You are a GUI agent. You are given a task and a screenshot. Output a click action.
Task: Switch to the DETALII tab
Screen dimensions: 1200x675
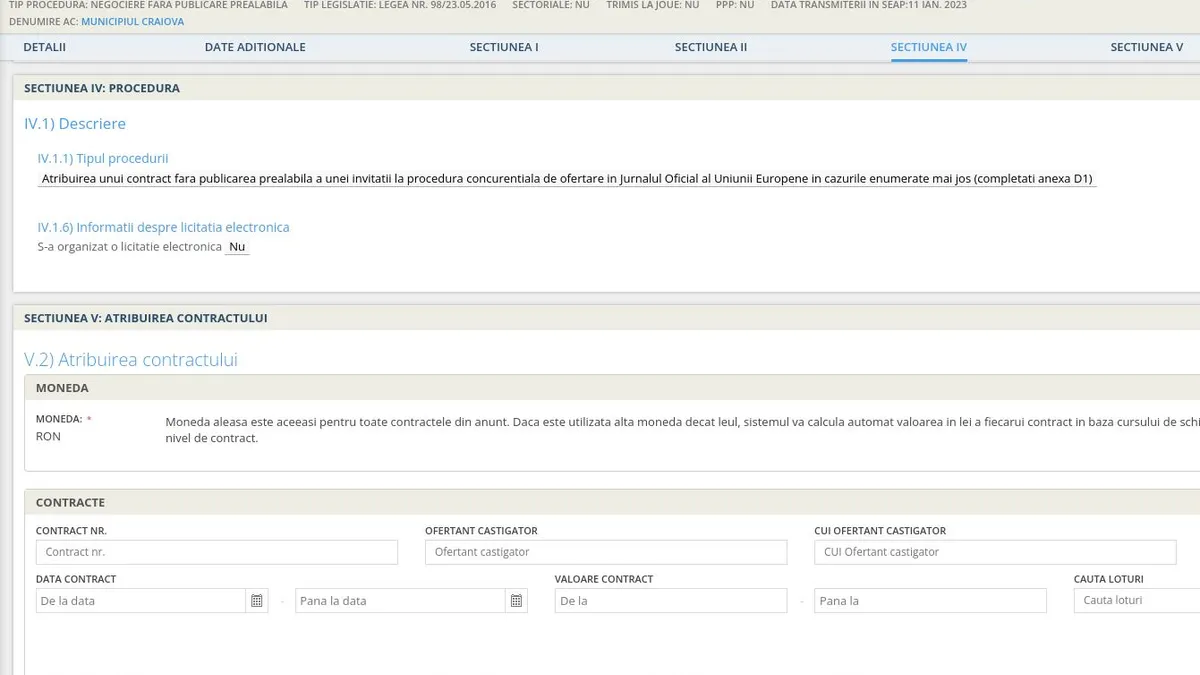[x=44, y=47]
